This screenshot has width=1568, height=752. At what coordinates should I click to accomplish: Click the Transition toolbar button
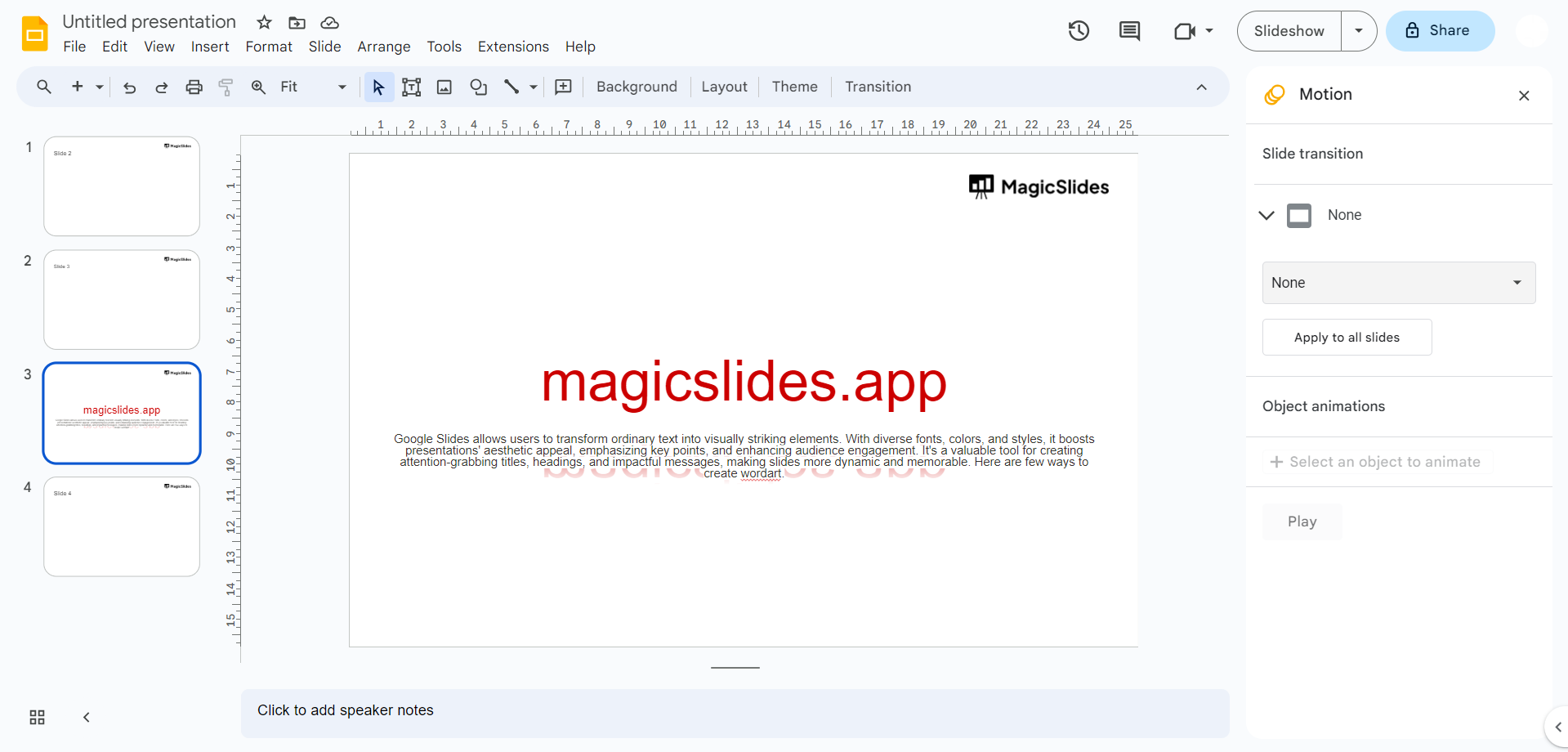pyautogui.click(x=878, y=87)
